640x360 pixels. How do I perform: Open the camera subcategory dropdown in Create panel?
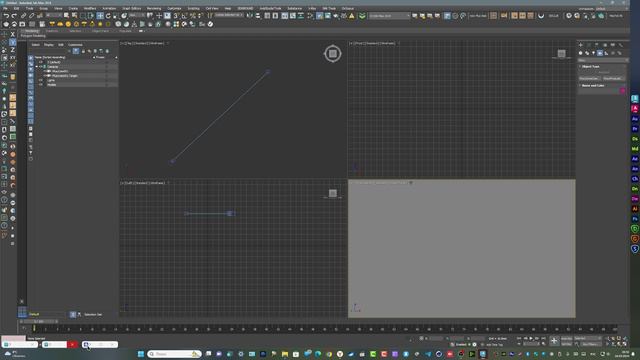(x=602, y=60)
